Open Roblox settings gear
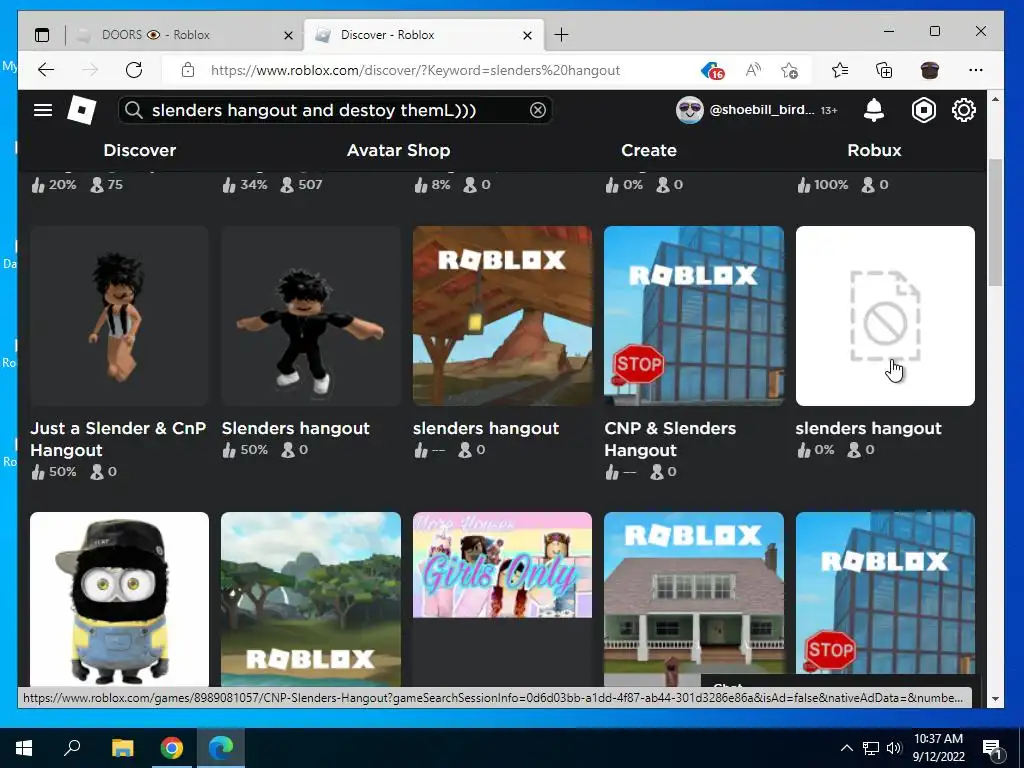 [964, 110]
